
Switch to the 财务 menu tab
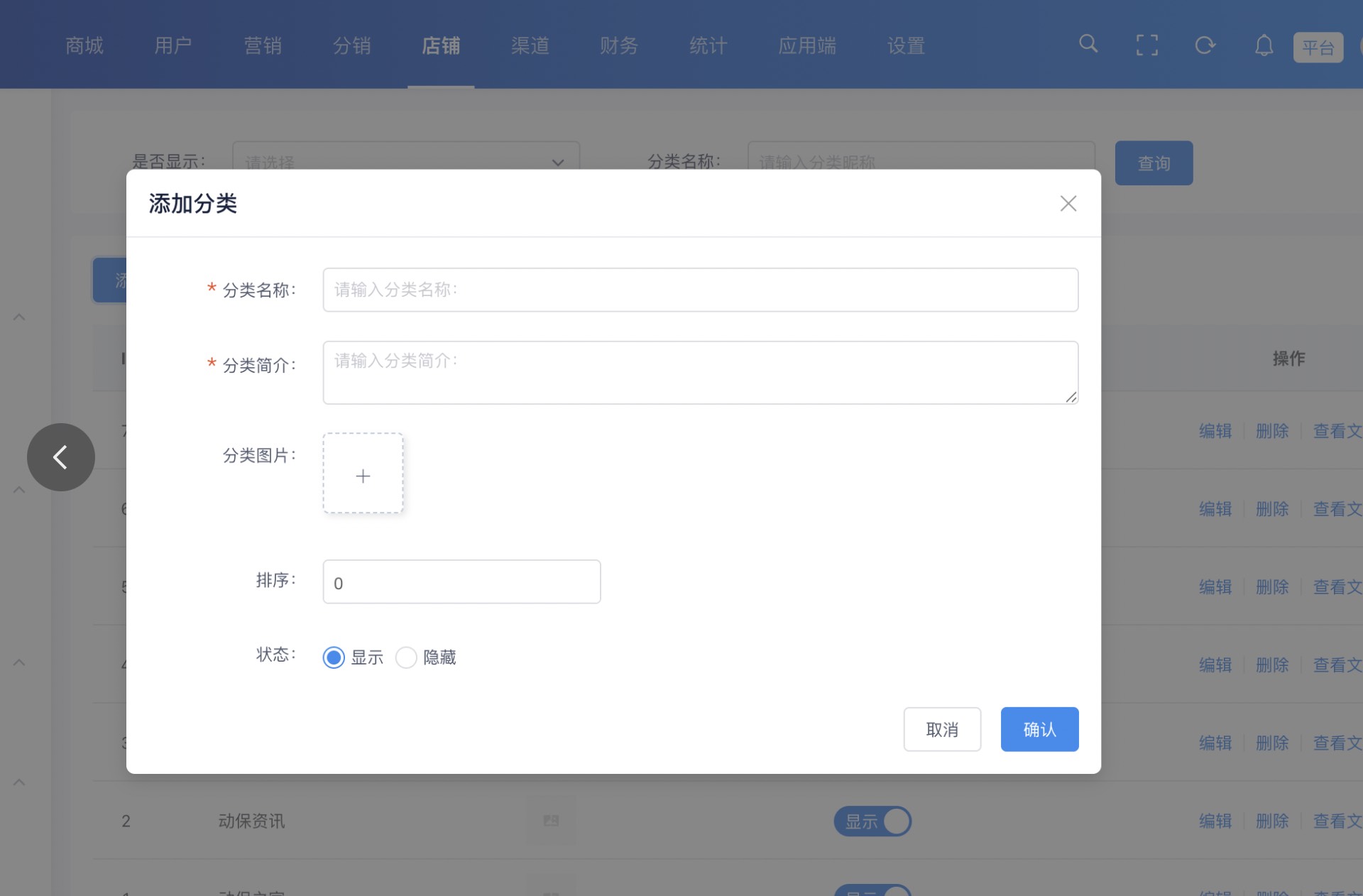click(x=618, y=45)
